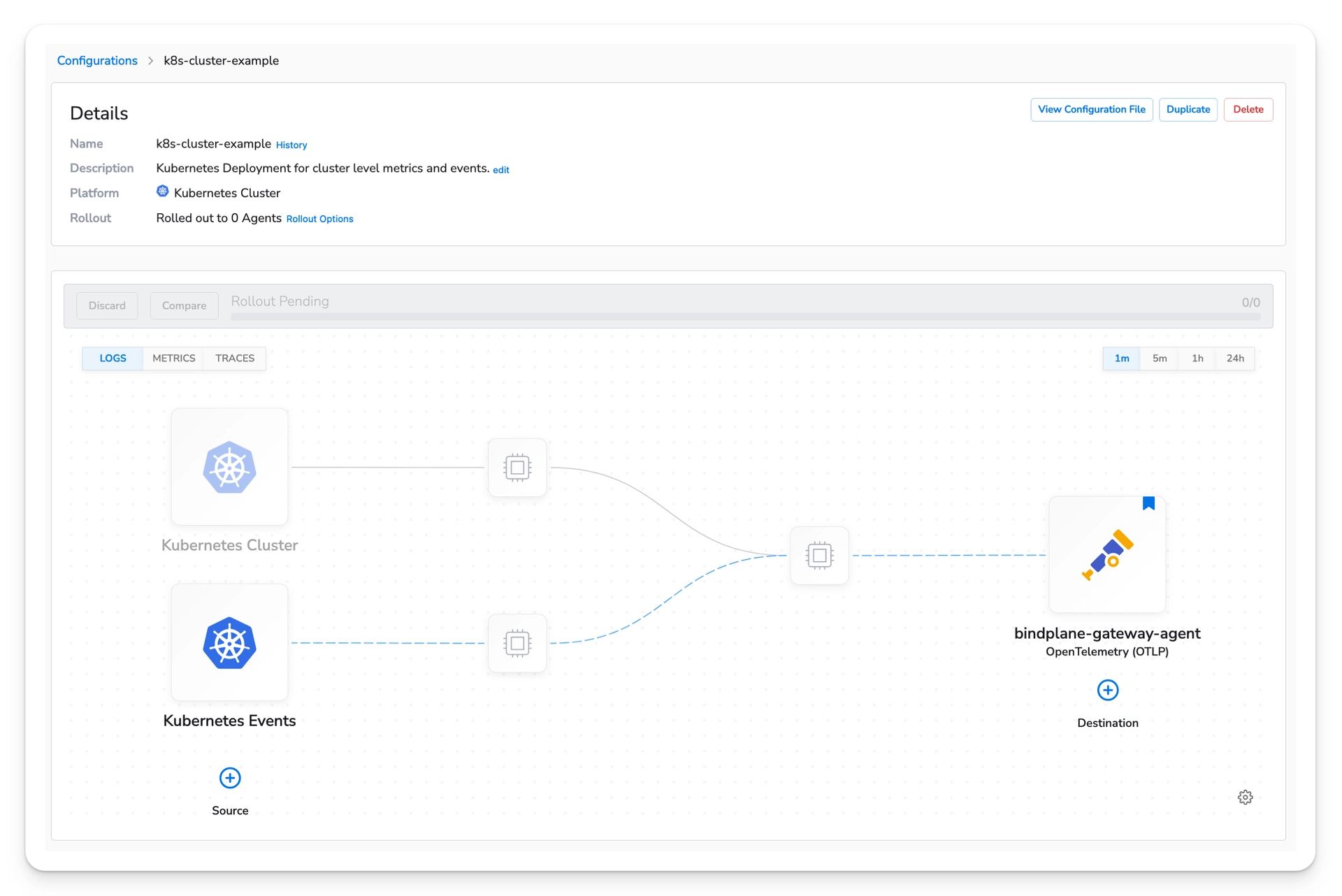The image size is (1342, 896).
Task: Click the processor icon after Kubernetes Cluster
Action: pos(517,467)
